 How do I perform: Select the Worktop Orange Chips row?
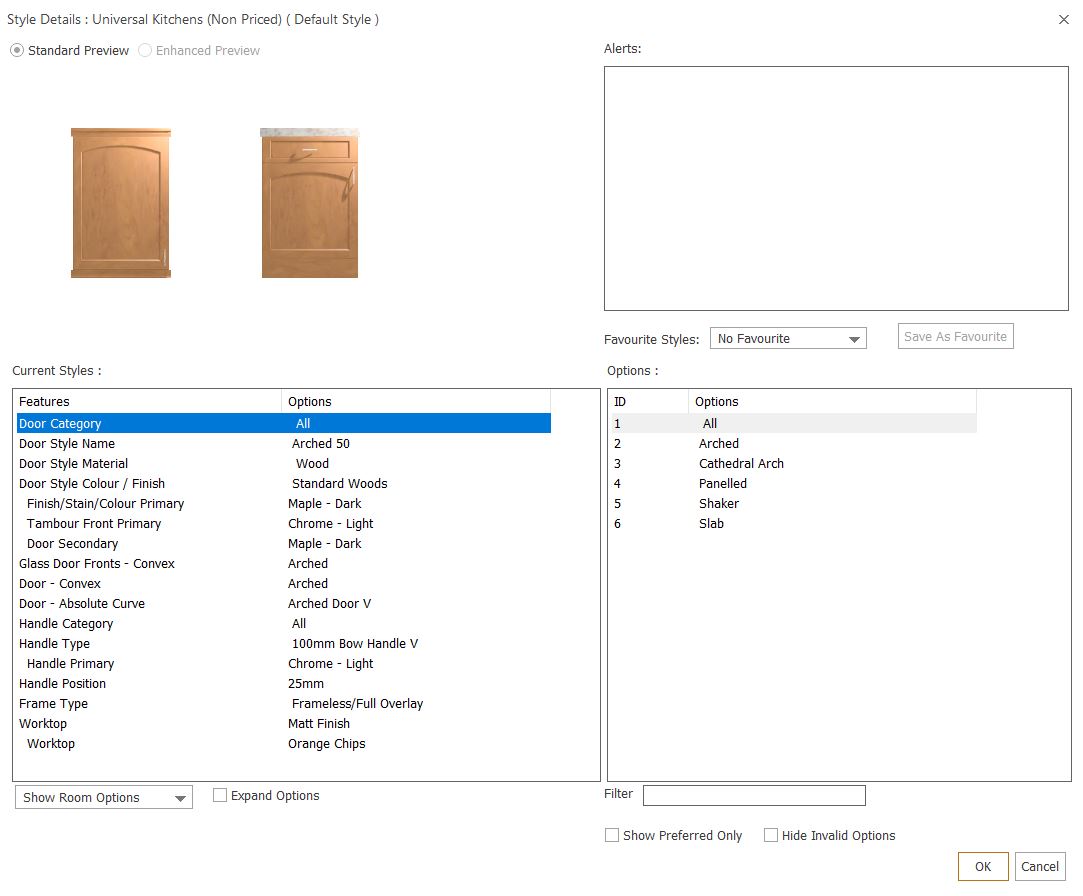tap(284, 743)
